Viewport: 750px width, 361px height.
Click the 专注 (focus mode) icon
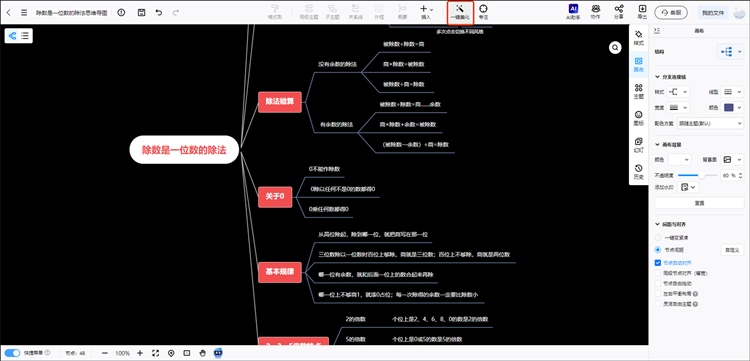pyautogui.click(x=483, y=12)
